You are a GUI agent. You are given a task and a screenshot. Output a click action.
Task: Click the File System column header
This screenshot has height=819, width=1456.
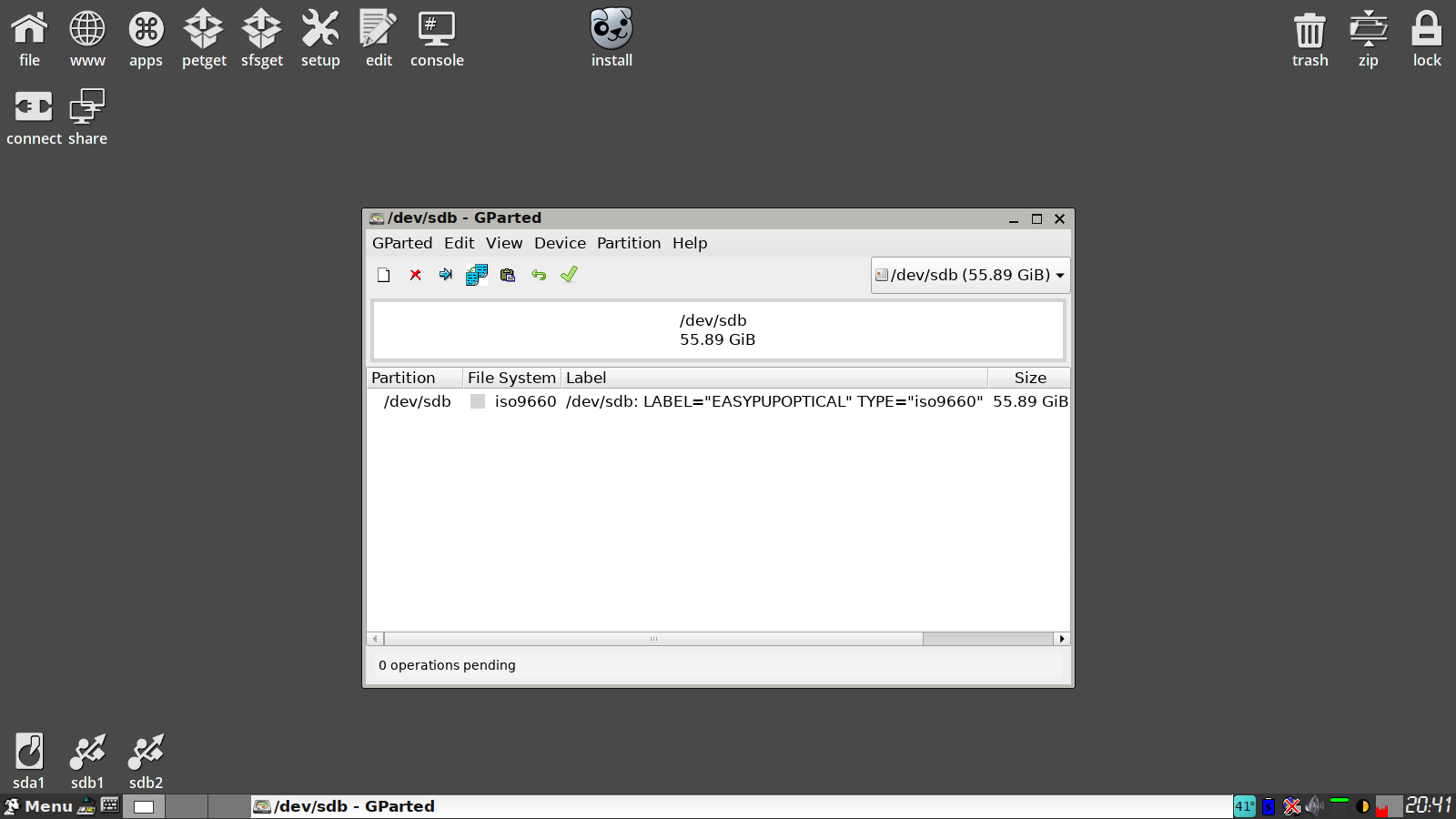(511, 378)
